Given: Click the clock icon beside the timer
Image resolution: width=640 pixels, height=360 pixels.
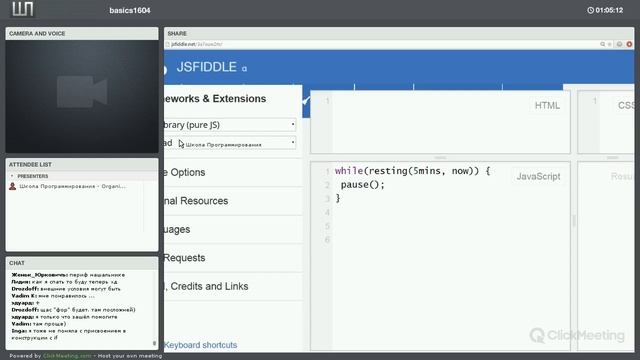Looking at the screenshot, I should (x=590, y=10).
